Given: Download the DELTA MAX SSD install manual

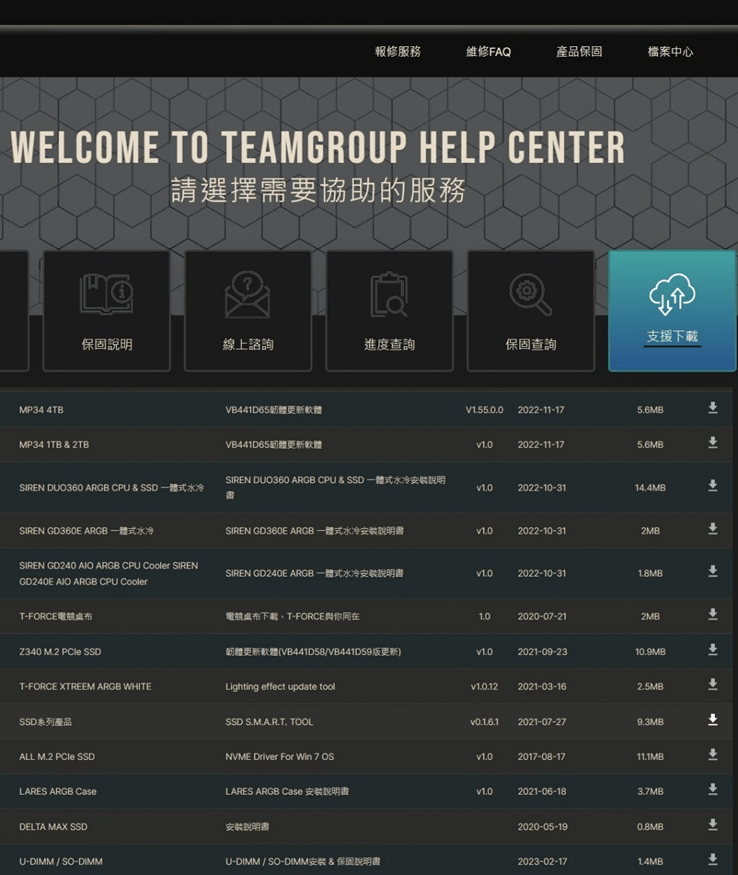Looking at the screenshot, I should tap(713, 825).
